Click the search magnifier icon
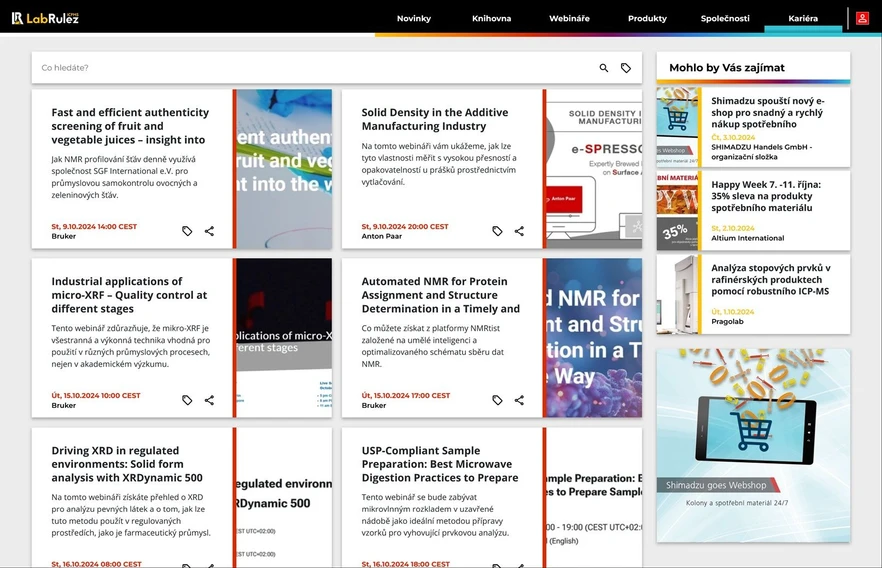The image size is (882, 568). pyautogui.click(x=604, y=68)
